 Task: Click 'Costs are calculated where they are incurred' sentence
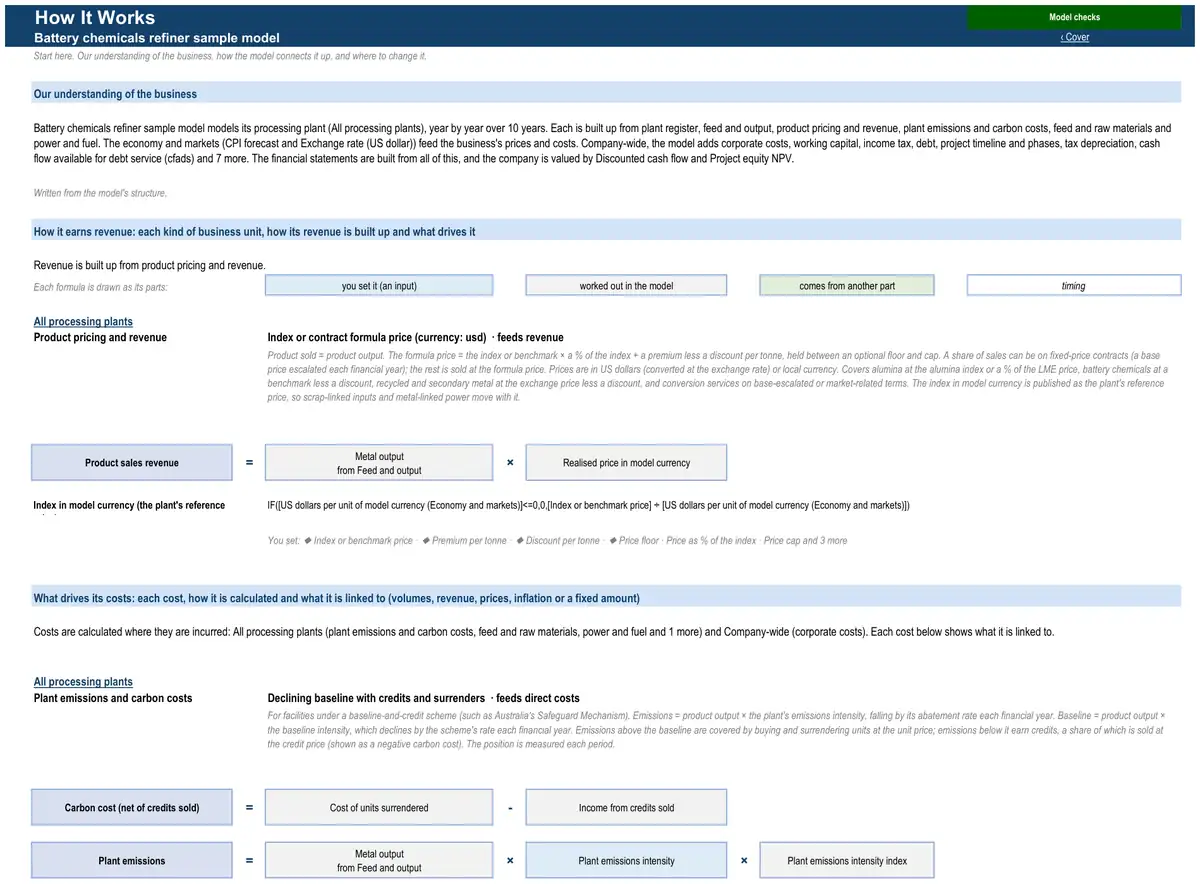click(x=544, y=632)
